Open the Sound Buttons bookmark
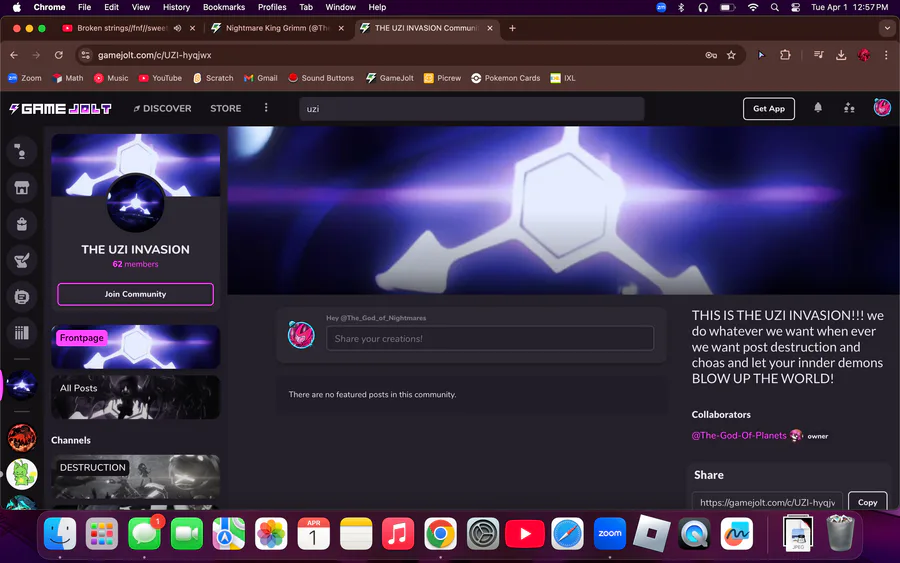 point(321,78)
